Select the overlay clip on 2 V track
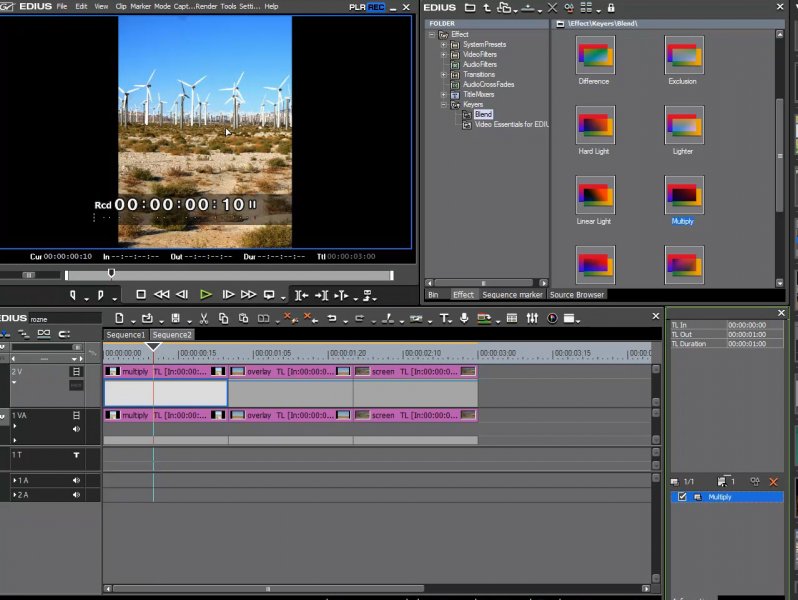 click(x=290, y=371)
